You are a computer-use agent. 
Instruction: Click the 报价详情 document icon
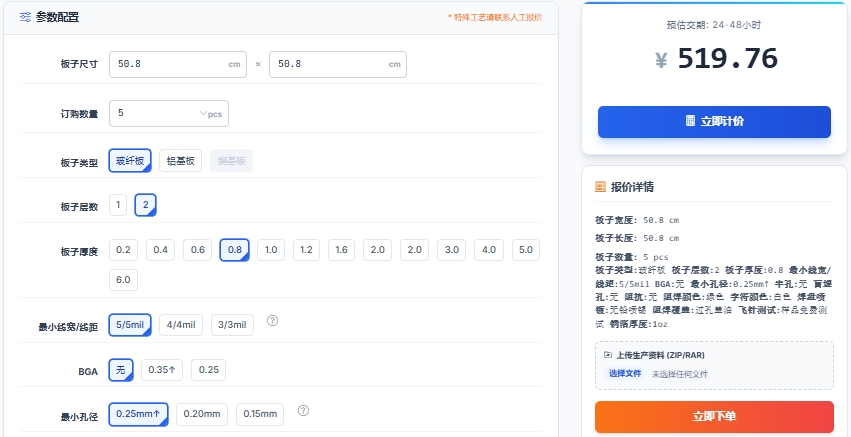[600, 186]
